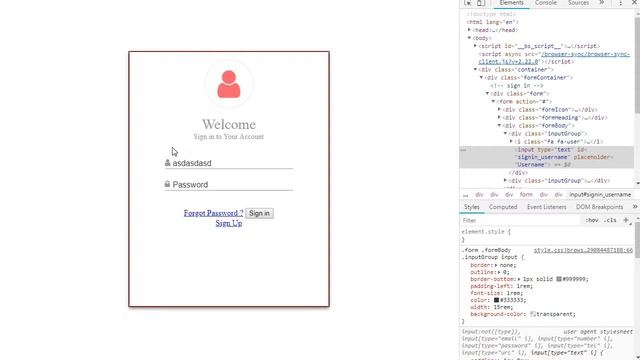Show more DevTools panels chevron
This screenshot has height=360, width=640.
coord(602,3)
